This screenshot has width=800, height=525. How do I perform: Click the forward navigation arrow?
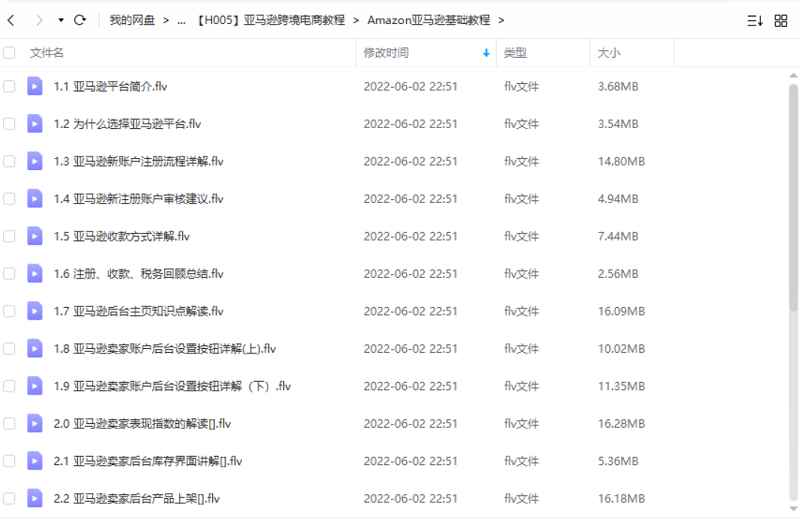click(x=38, y=20)
